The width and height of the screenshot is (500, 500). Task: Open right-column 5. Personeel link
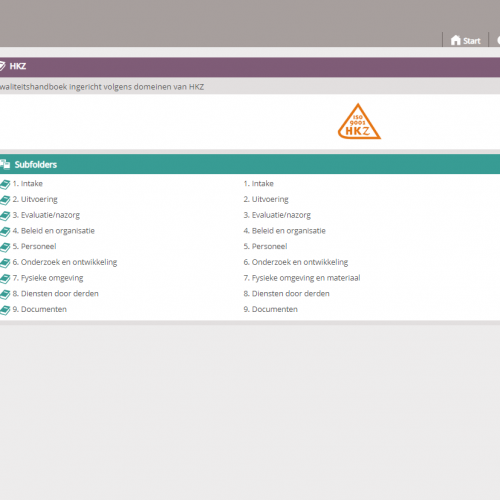click(x=265, y=246)
